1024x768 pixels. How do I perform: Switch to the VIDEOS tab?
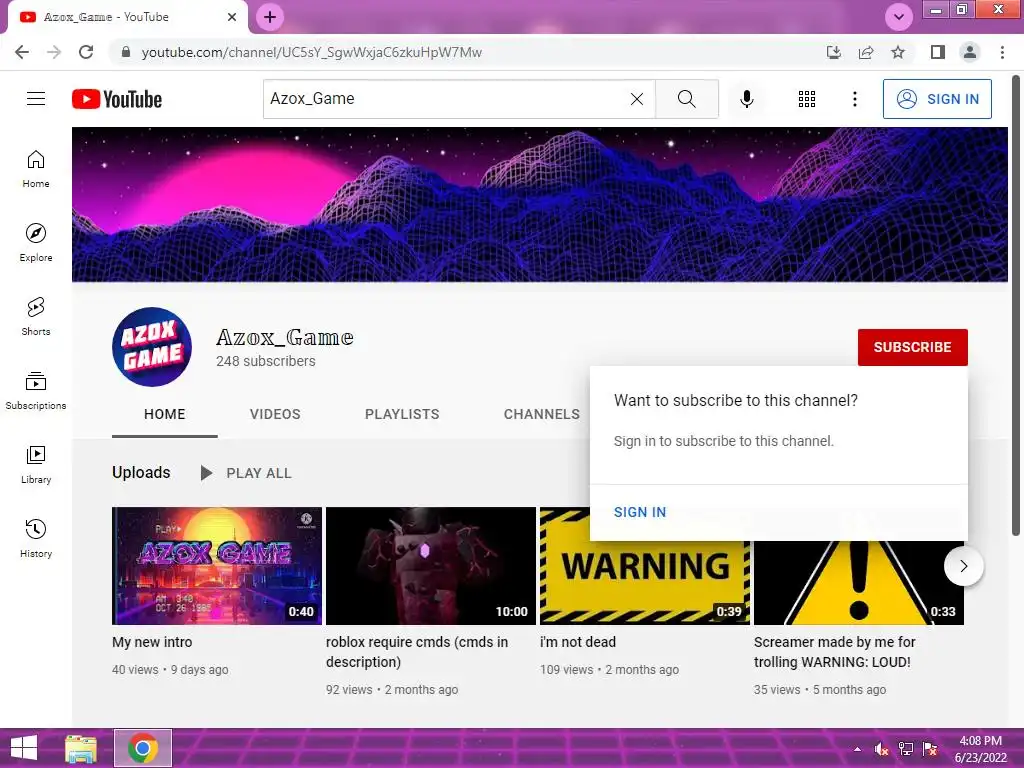[275, 414]
